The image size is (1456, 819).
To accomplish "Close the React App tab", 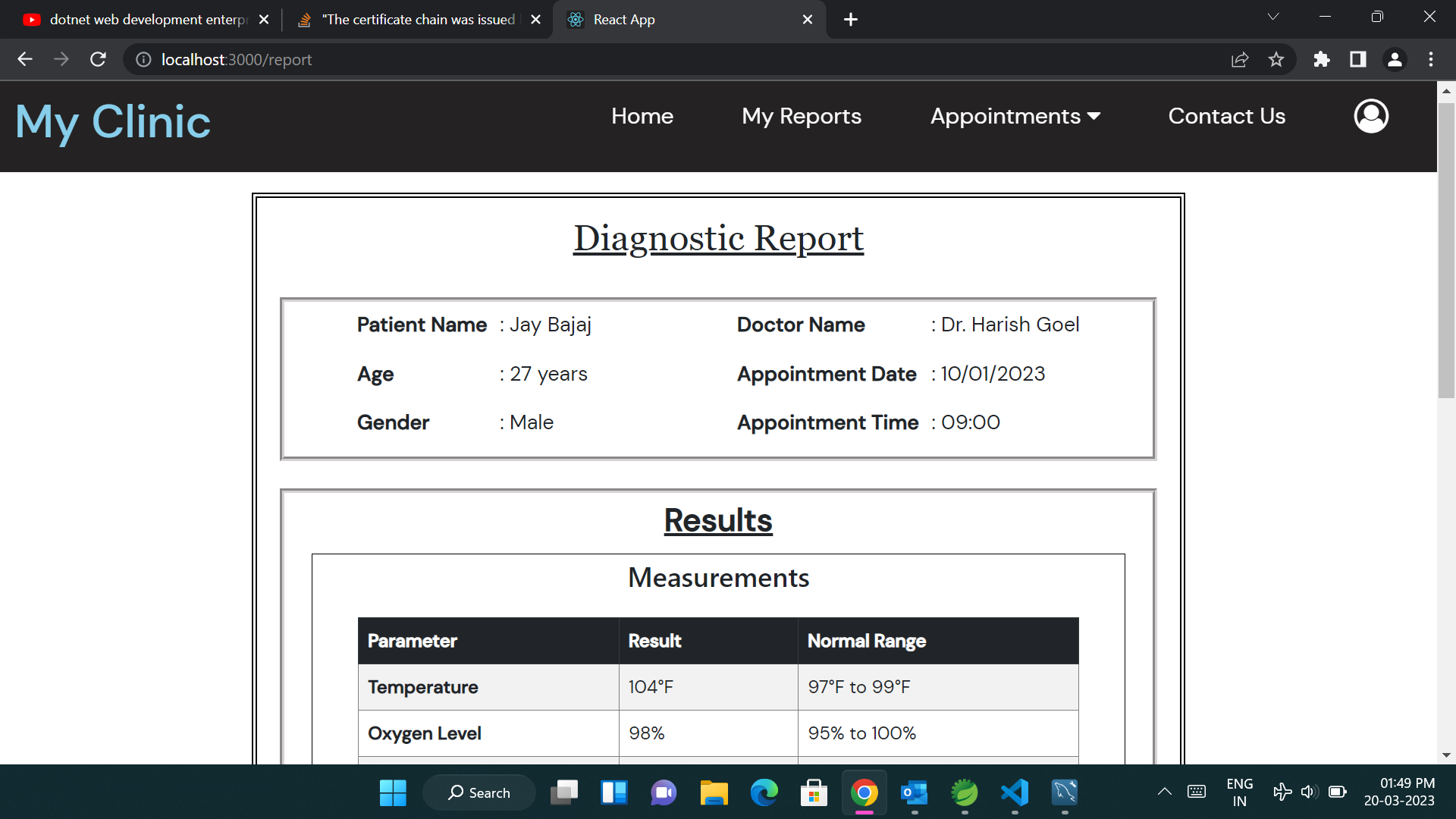I will click(x=808, y=19).
